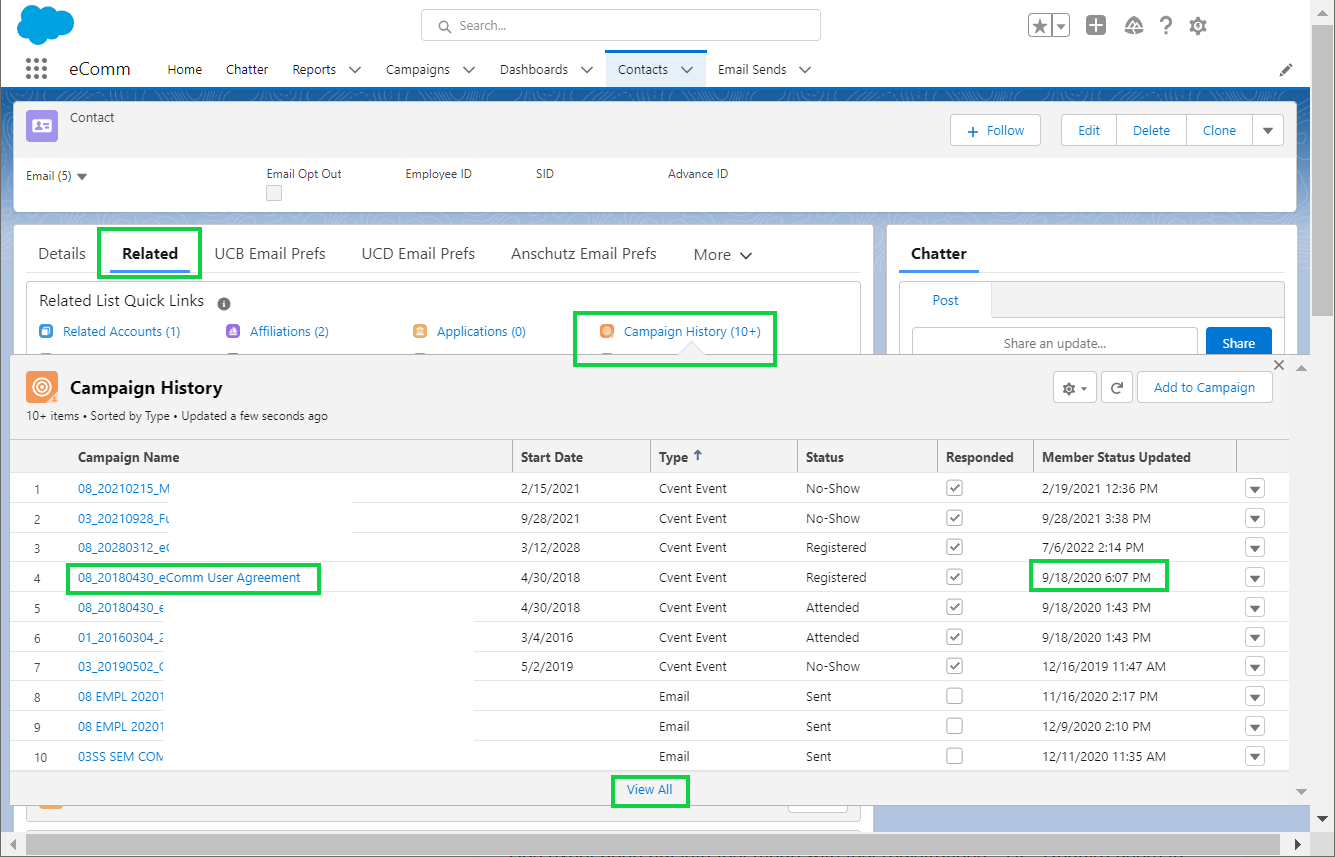Click the Delete button

coord(1152,130)
